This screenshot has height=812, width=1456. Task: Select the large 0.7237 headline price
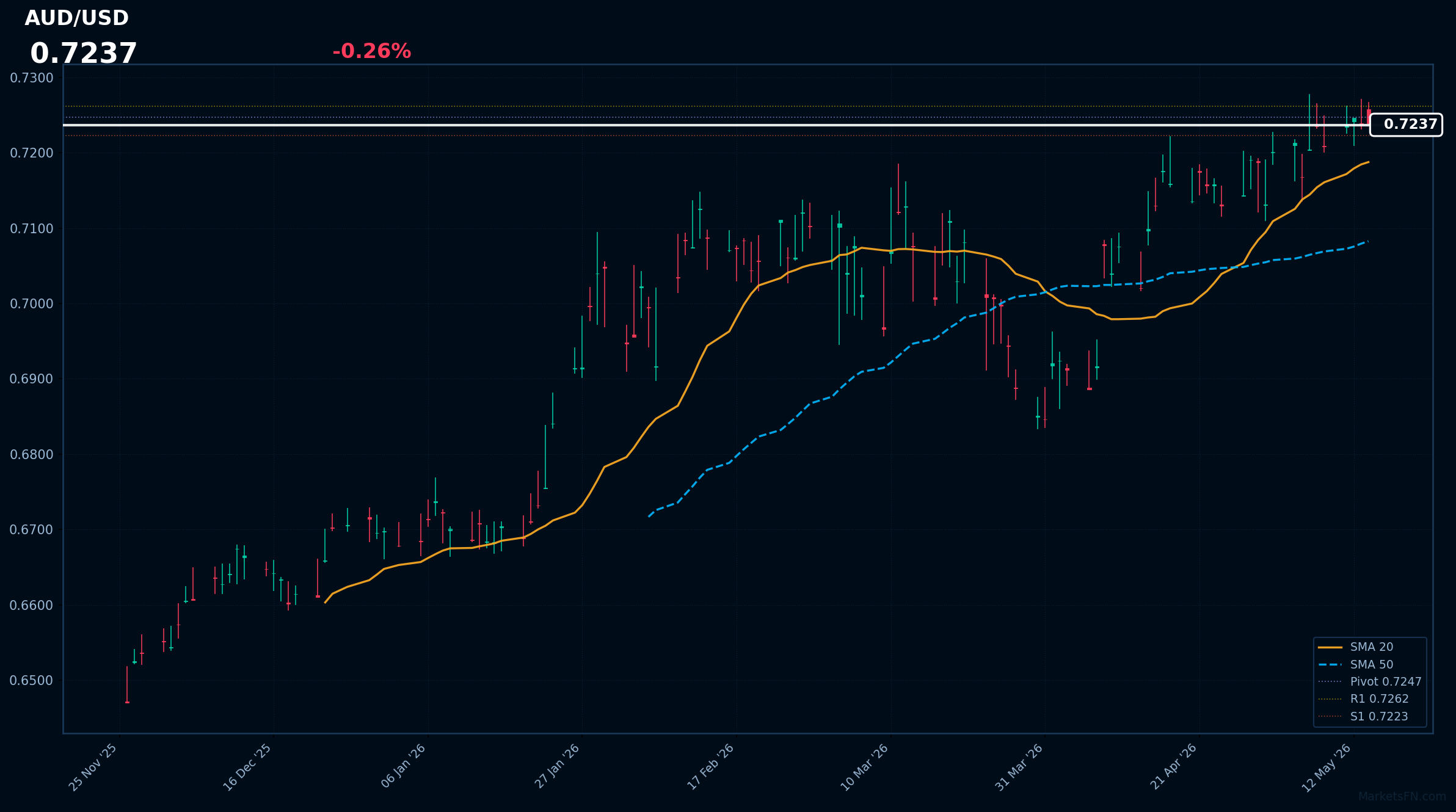coord(84,53)
